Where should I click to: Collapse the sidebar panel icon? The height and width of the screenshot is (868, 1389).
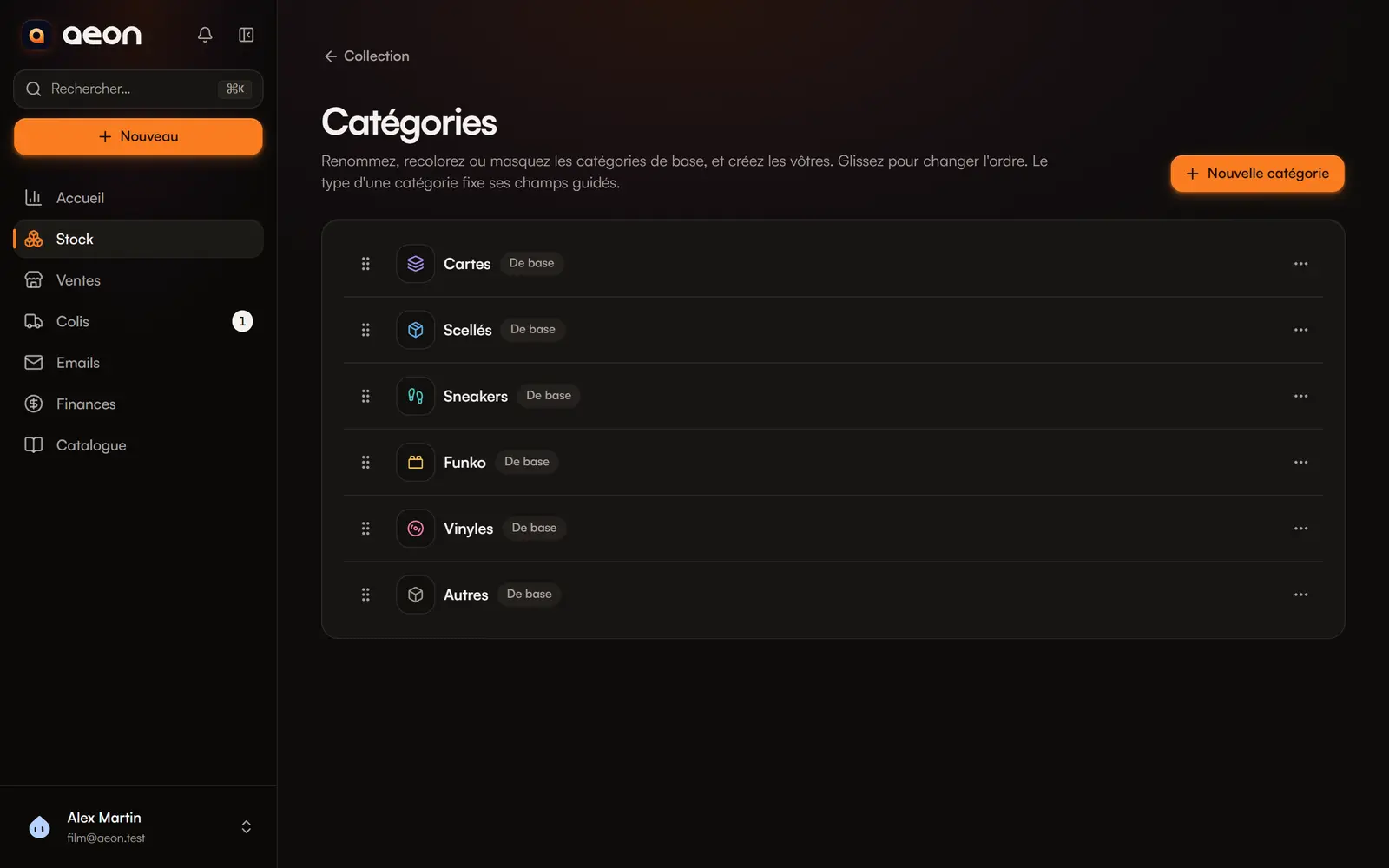coord(247,35)
